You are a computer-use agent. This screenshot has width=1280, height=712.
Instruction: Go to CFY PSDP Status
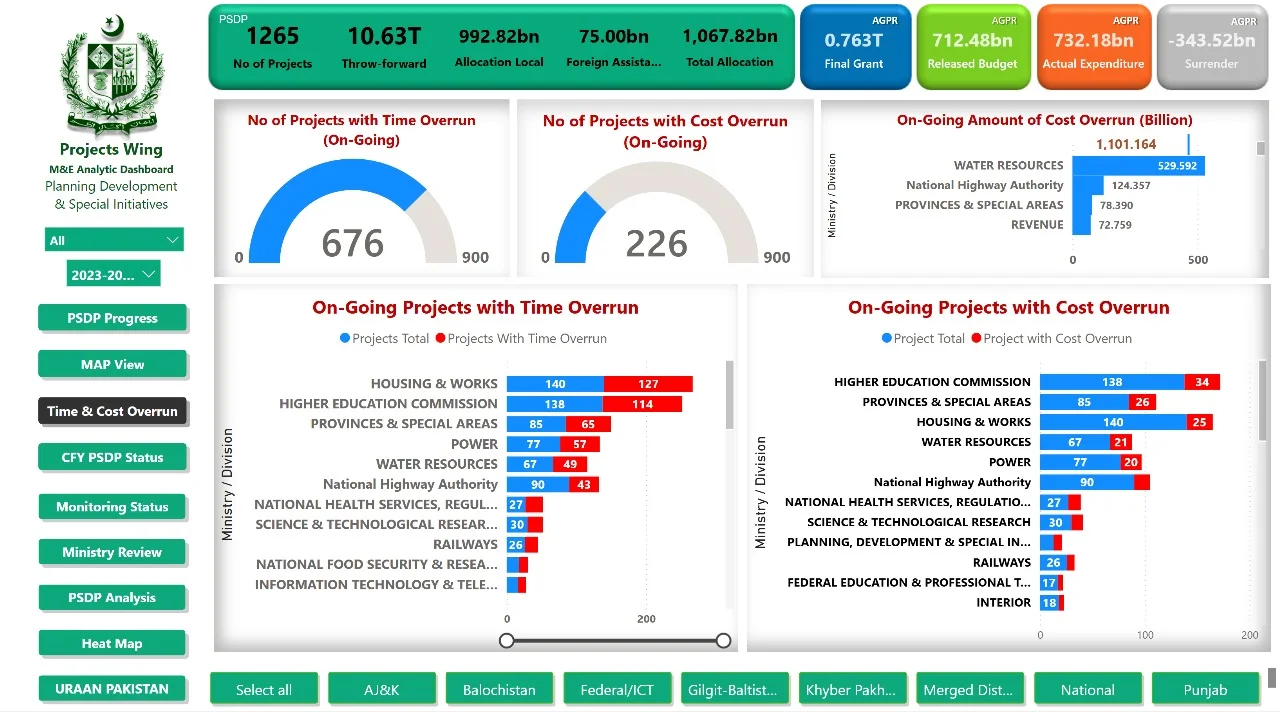click(112, 457)
